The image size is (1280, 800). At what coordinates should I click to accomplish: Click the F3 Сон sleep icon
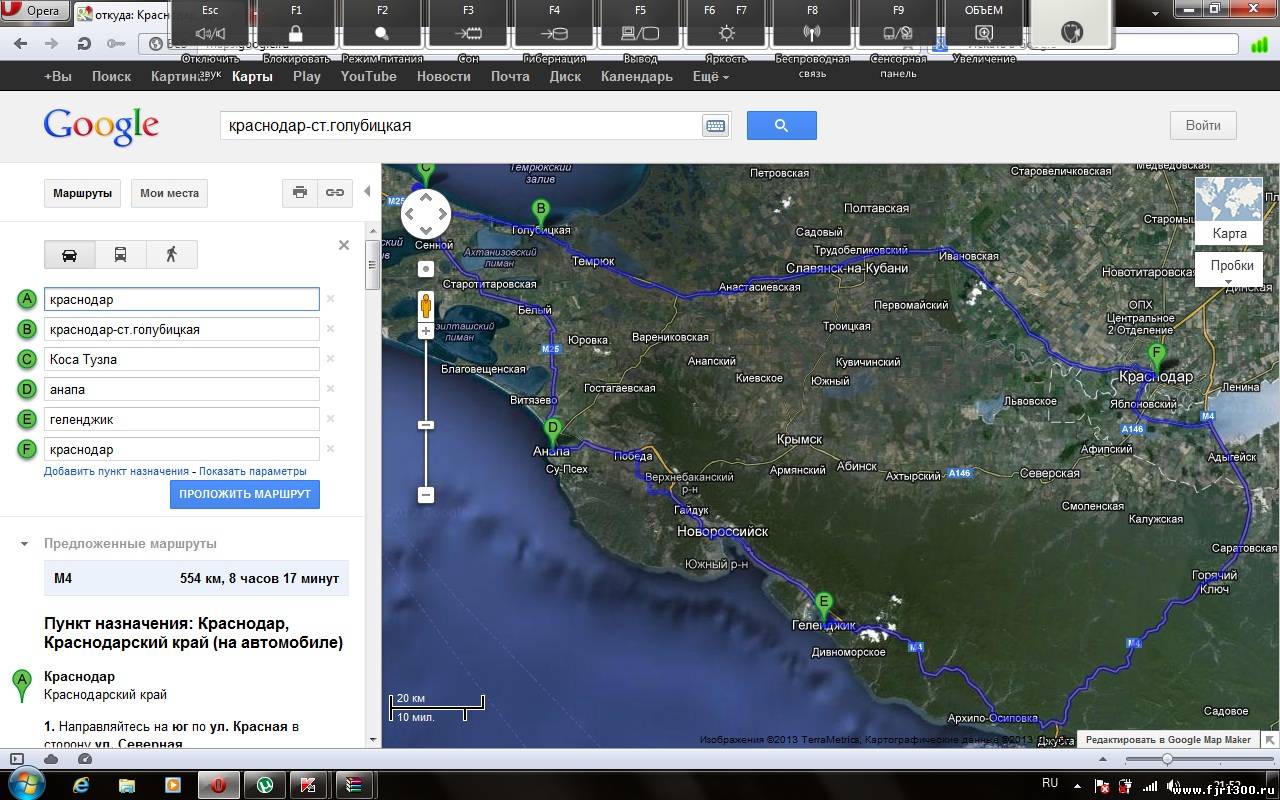point(468,33)
